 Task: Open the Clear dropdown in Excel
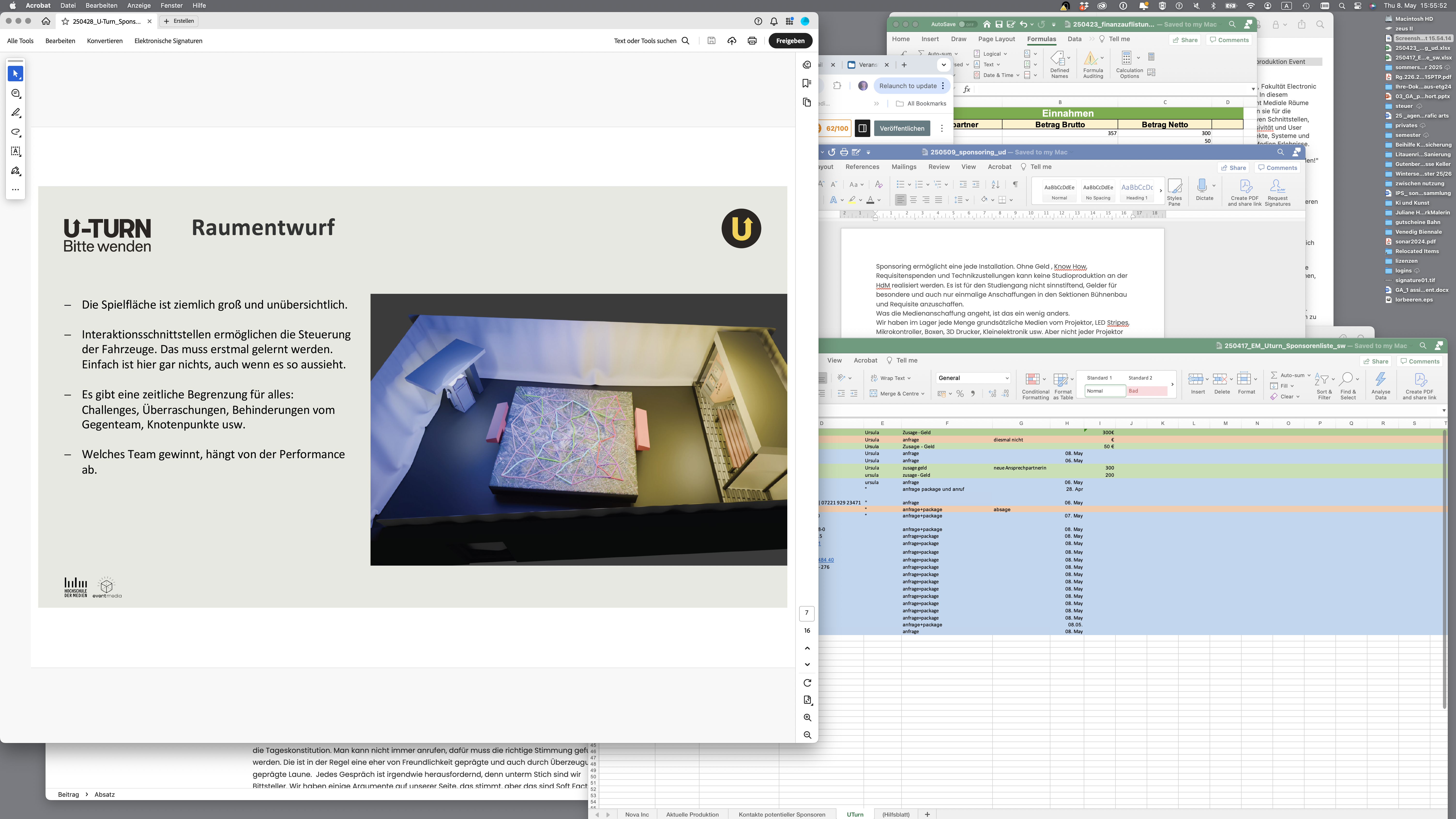(x=1298, y=397)
